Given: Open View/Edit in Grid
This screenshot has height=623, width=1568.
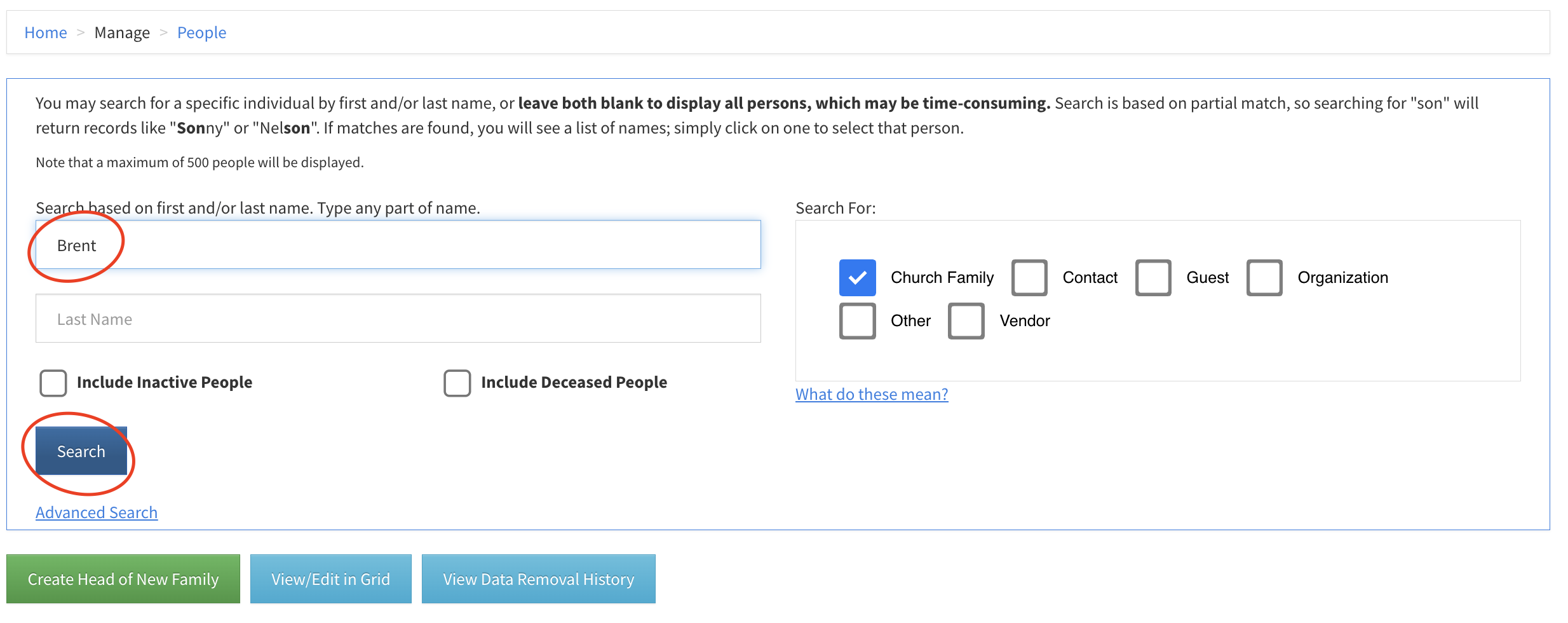Looking at the screenshot, I should point(330,578).
